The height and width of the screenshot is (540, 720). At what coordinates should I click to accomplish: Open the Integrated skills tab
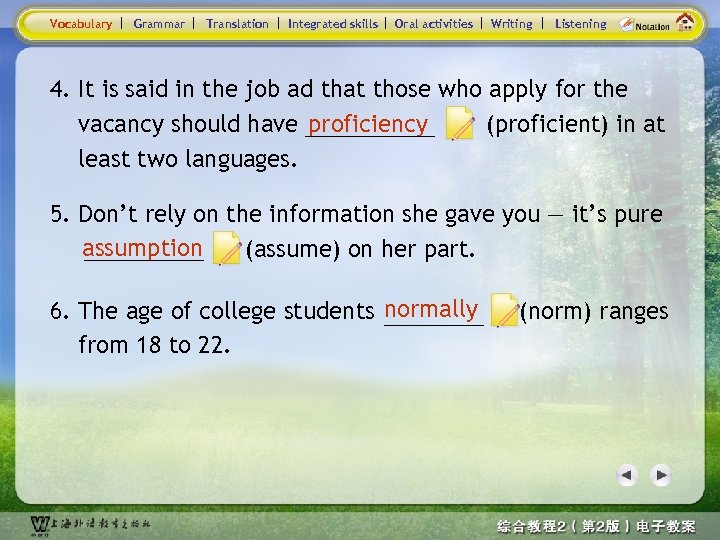(332, 23)
